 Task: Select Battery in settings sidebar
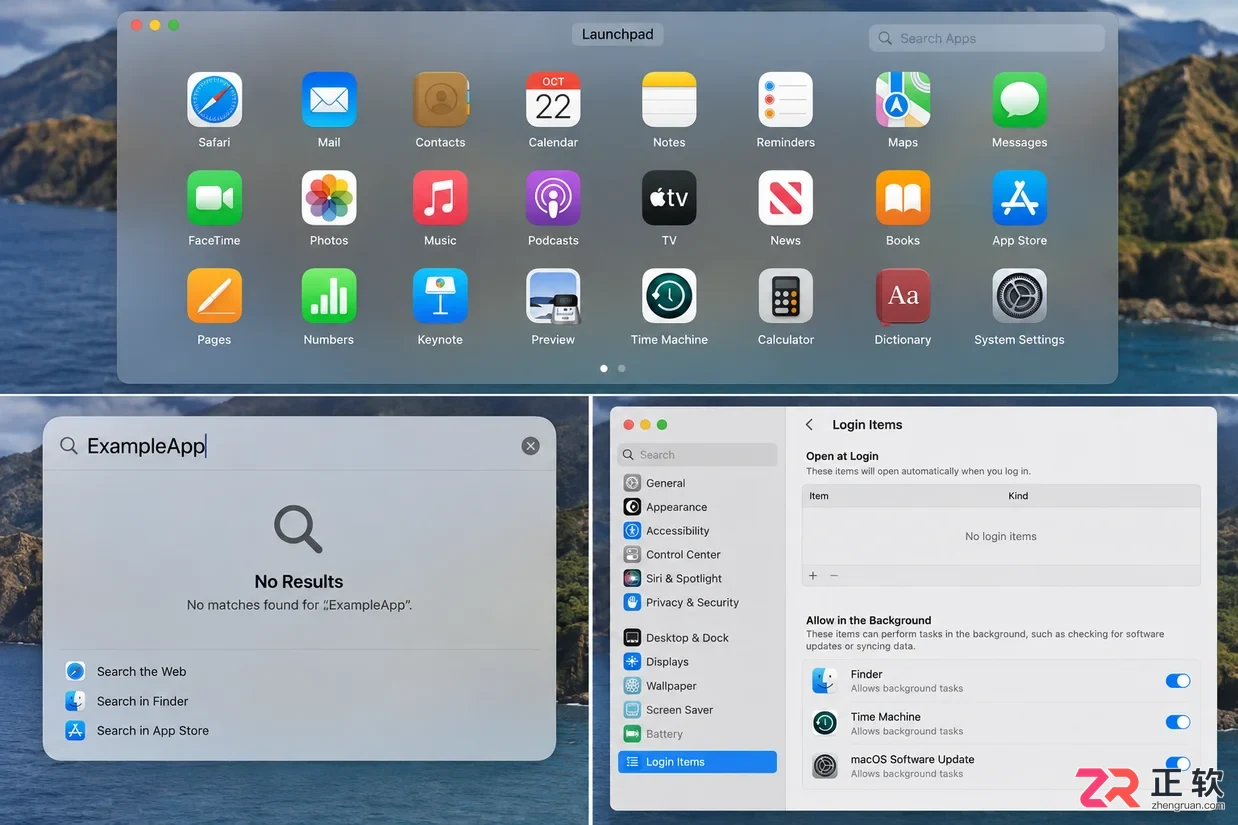[697, 734]
